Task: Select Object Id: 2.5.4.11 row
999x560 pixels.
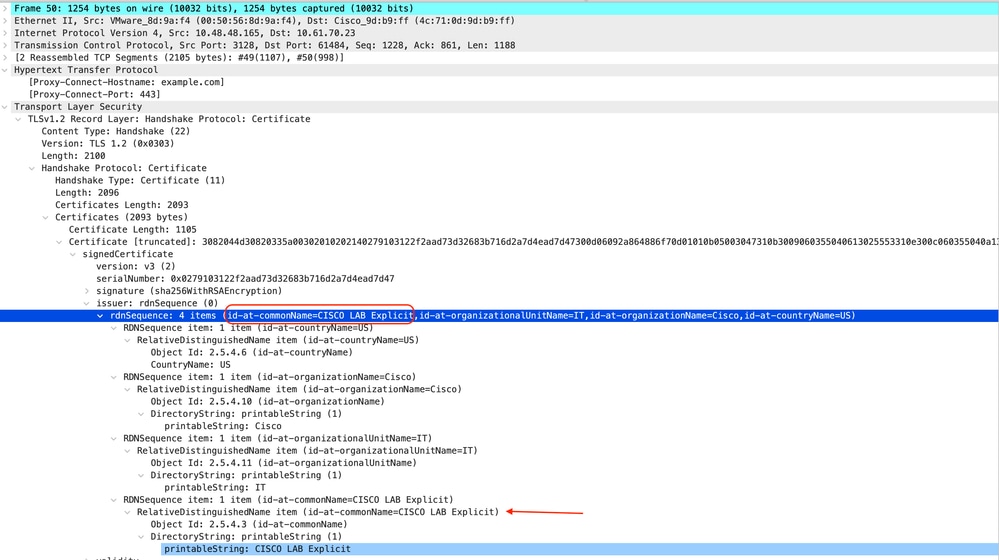Action: pos(284,463)
